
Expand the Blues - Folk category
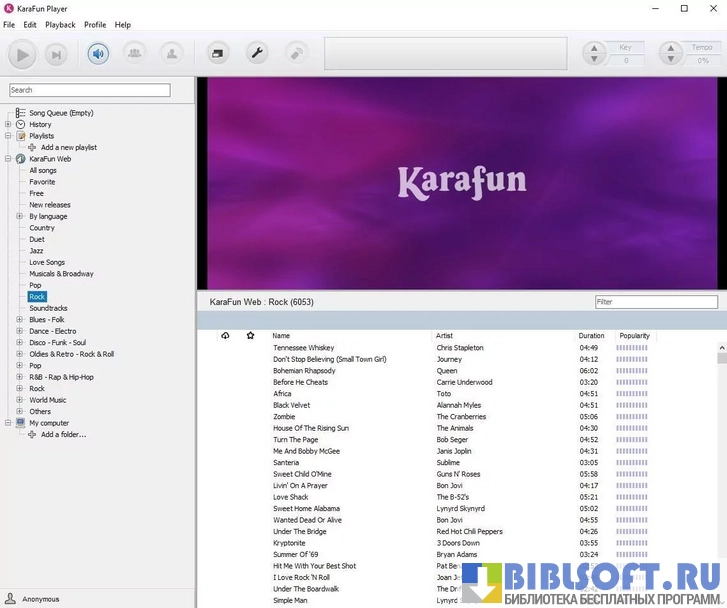[x=20, y=320]
